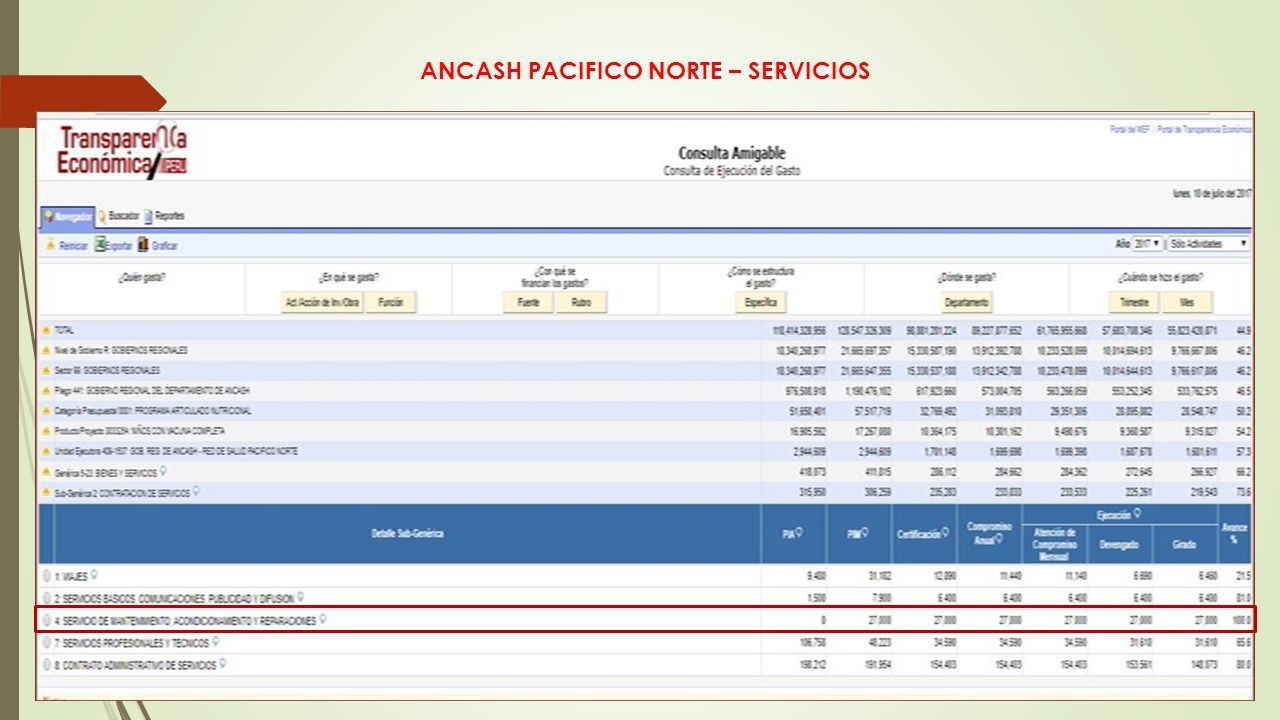Click up-arrow icon beside Pliego 441 row
Viewport: 1280px width, 720px height.
click(46, 390)
